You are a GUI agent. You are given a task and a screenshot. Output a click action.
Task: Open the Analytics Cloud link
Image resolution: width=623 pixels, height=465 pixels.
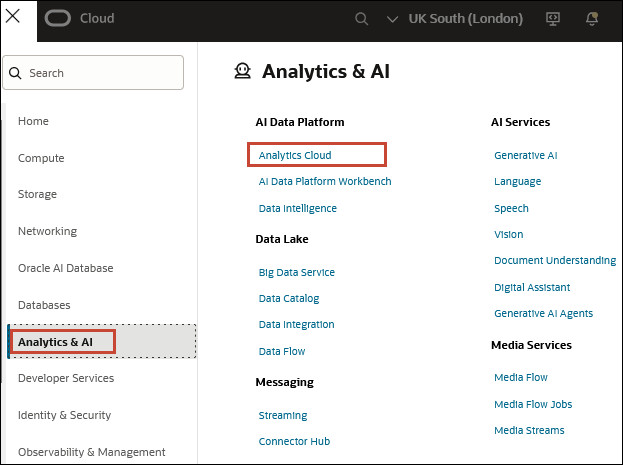[x=295, y=155]
